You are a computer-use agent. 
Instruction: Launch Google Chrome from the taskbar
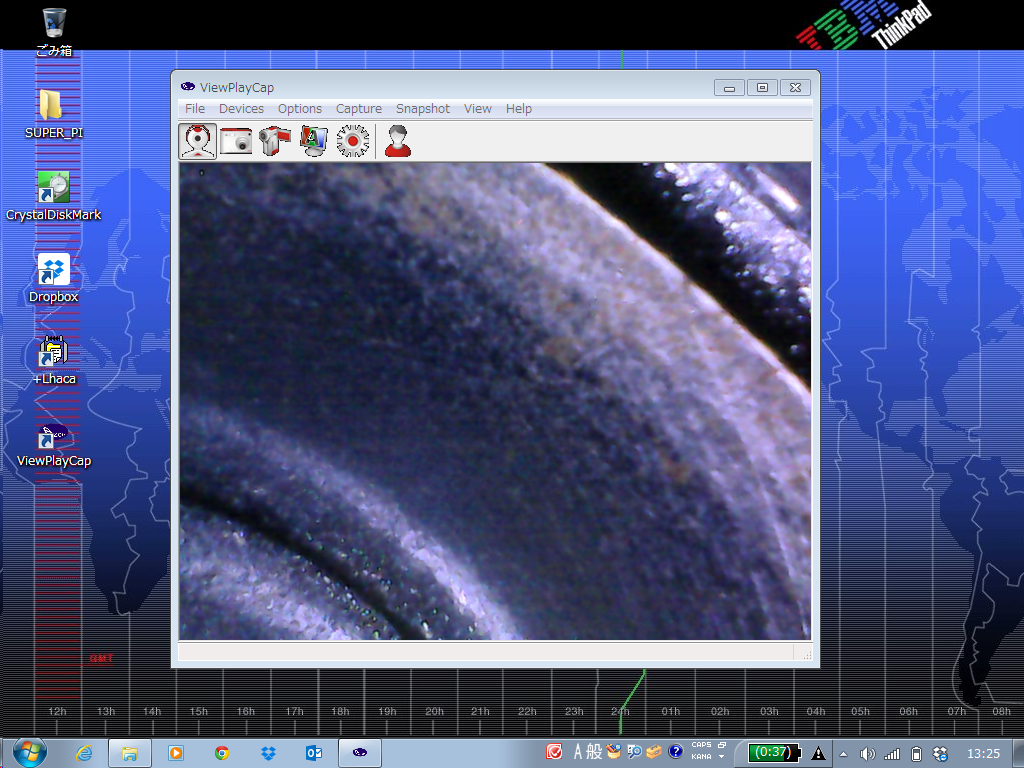[x=222, y=754]
